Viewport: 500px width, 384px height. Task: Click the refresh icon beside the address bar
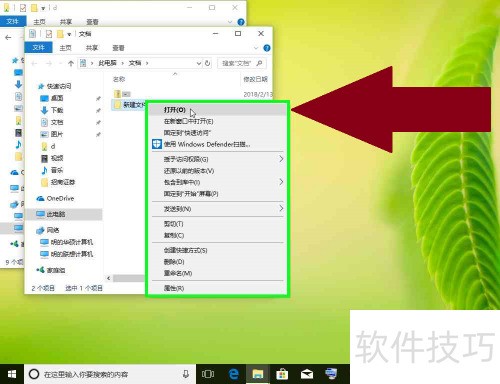207,63
